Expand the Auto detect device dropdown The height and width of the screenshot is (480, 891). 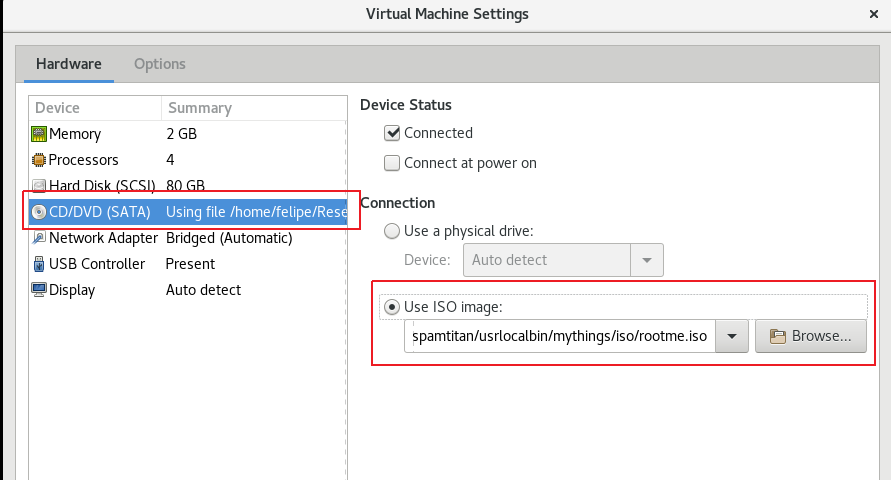[x=646, y=260]
